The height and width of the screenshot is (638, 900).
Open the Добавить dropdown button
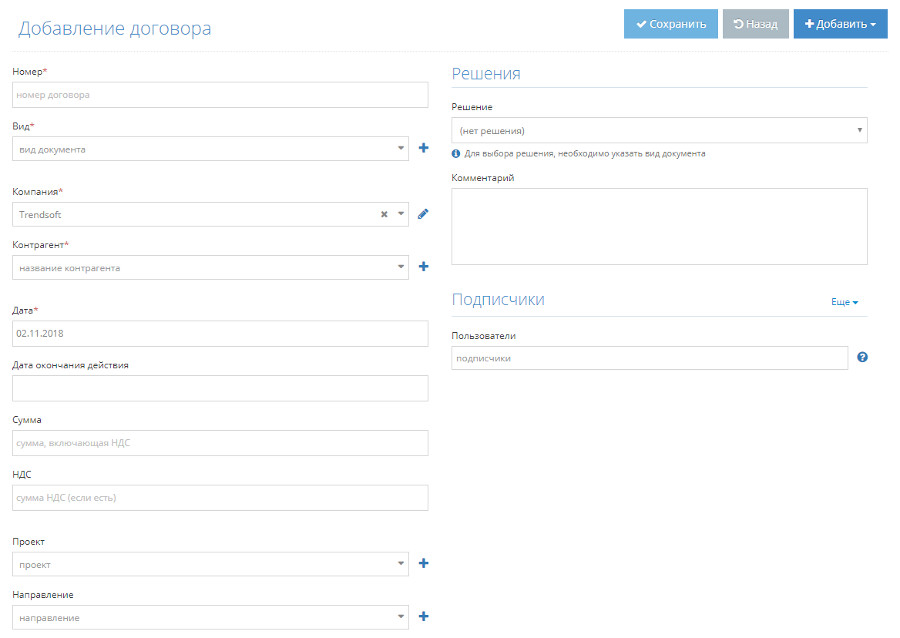click(x=840, y=24)
